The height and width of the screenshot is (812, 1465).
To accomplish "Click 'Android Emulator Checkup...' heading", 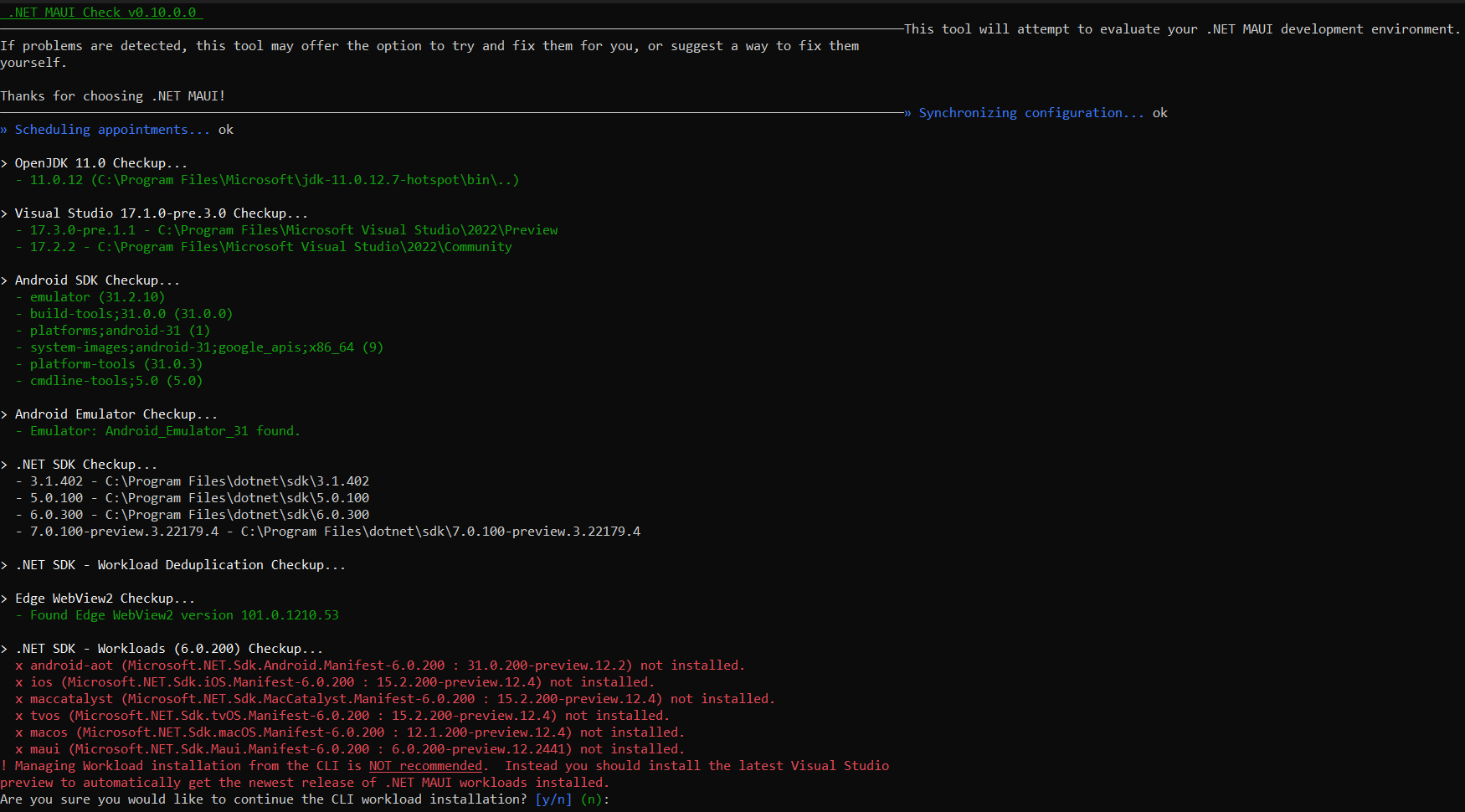I will (x=116, y=414).
